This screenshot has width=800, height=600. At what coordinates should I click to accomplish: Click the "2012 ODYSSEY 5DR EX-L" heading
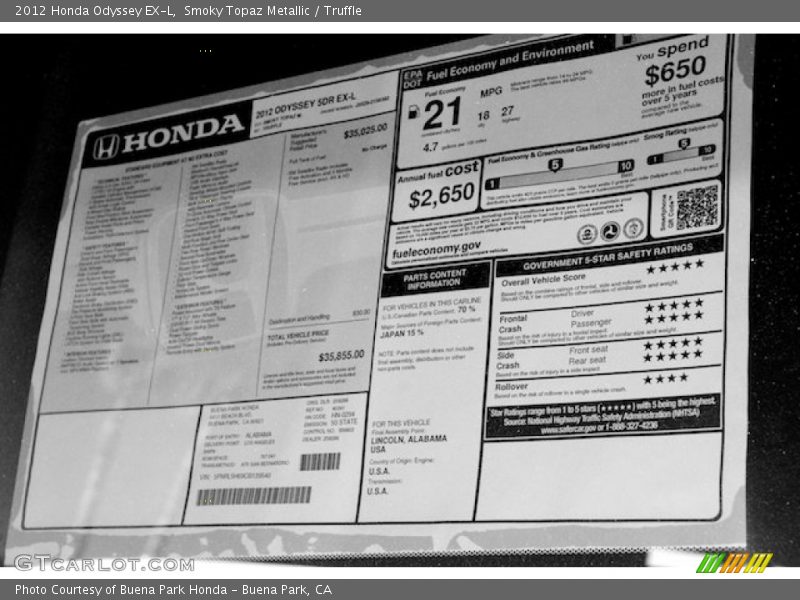[305, 105]
